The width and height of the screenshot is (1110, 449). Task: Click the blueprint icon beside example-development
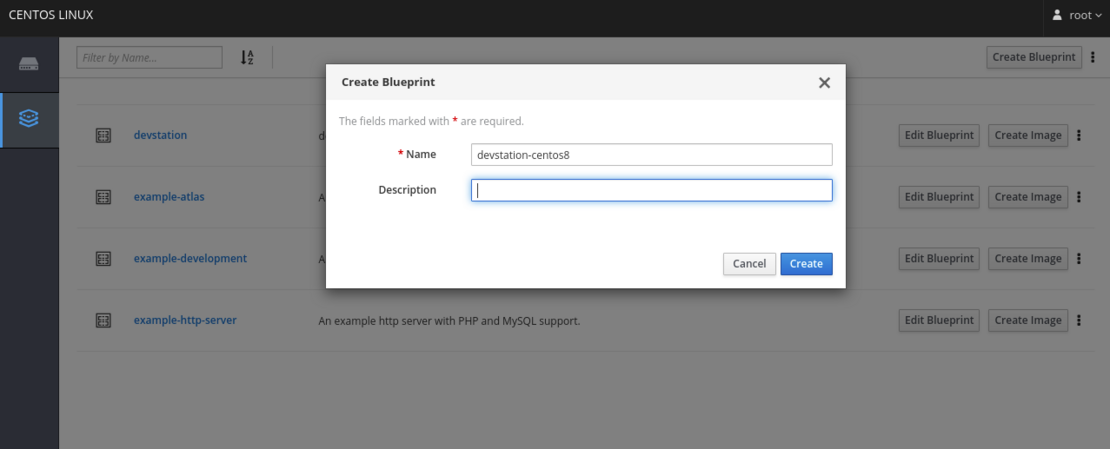coord(102,259)
